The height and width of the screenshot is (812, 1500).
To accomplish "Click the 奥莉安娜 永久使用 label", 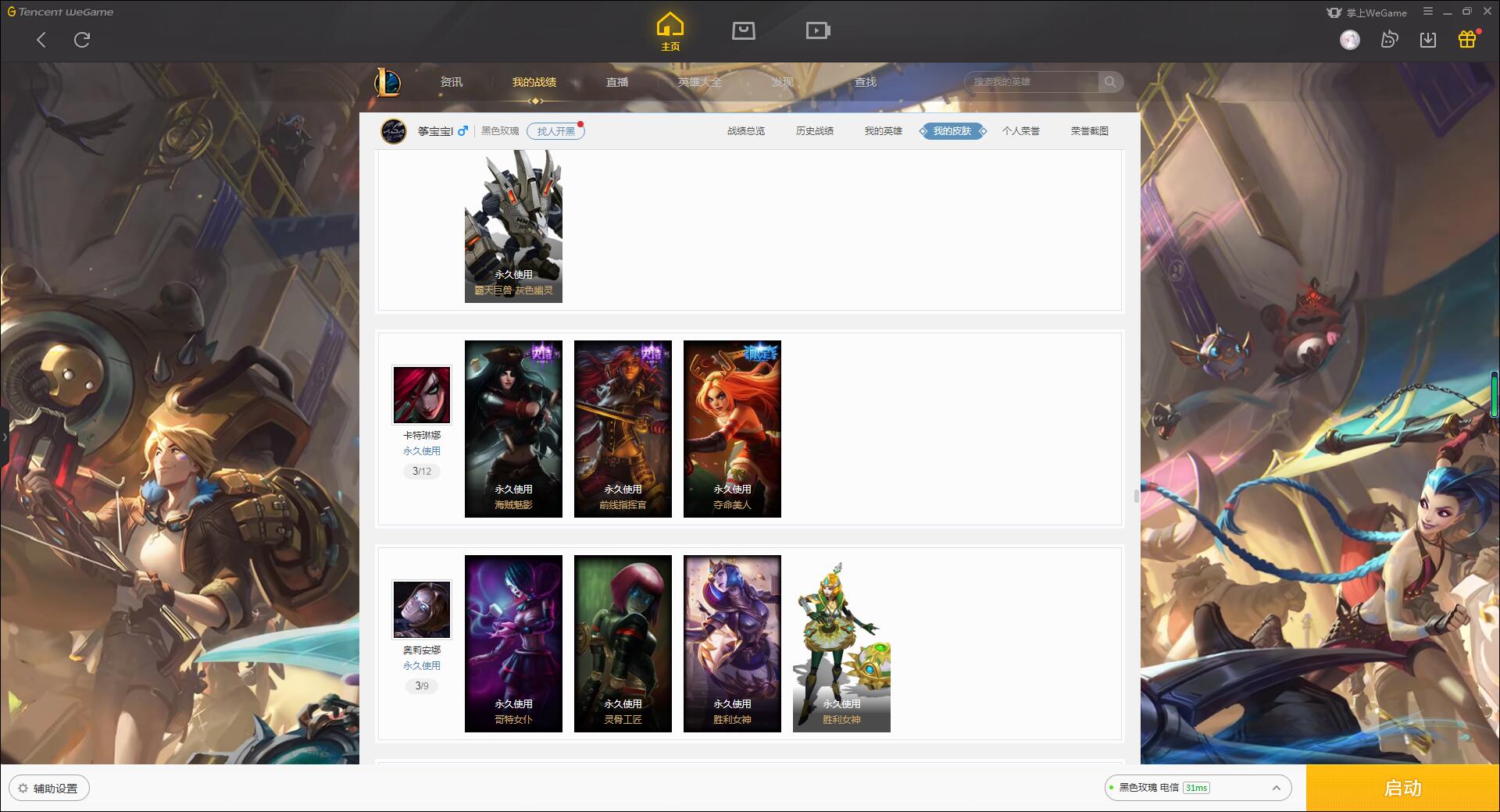I will pos(422,666).
